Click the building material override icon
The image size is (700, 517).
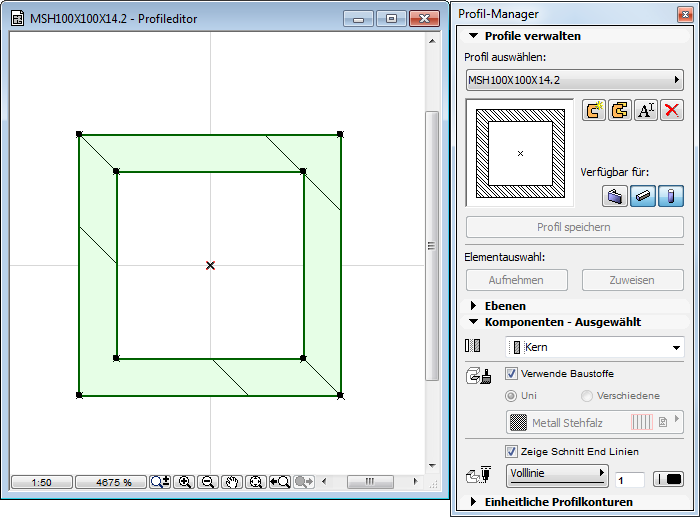[479, 376]
